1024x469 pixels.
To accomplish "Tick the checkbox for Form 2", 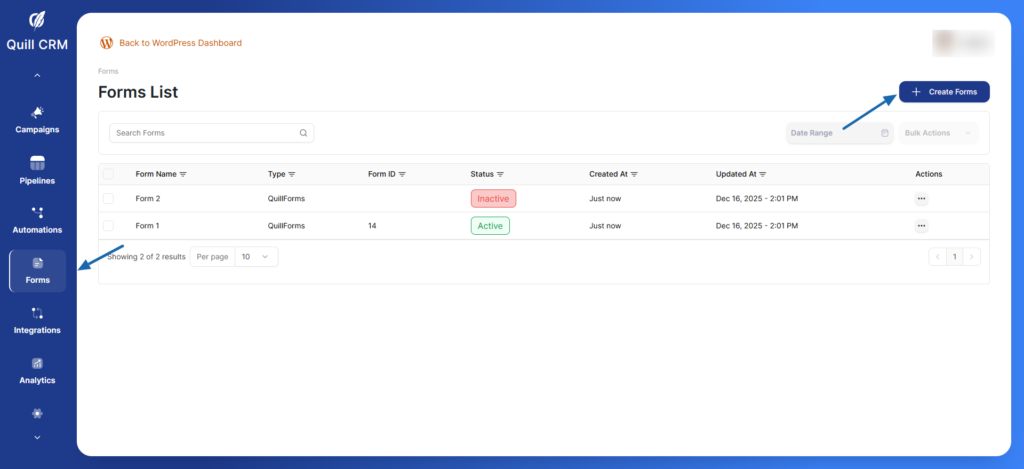I will pos(108,199).
